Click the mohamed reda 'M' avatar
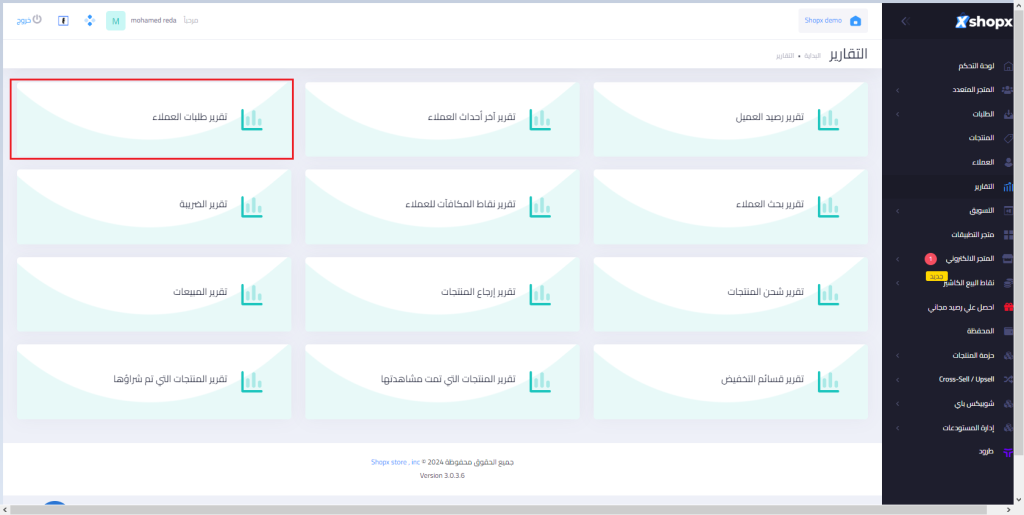Viewport: 1024px width, 515px height. click(x=116, y=21)
